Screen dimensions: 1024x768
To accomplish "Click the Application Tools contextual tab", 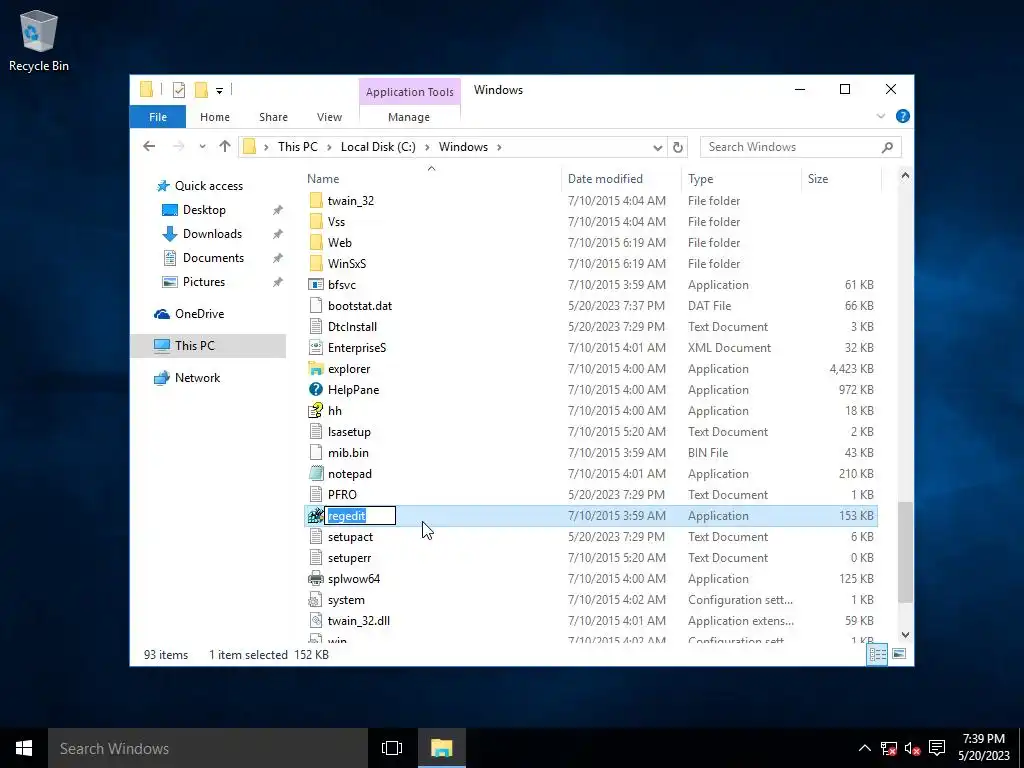I will click(x=409, y=92).
